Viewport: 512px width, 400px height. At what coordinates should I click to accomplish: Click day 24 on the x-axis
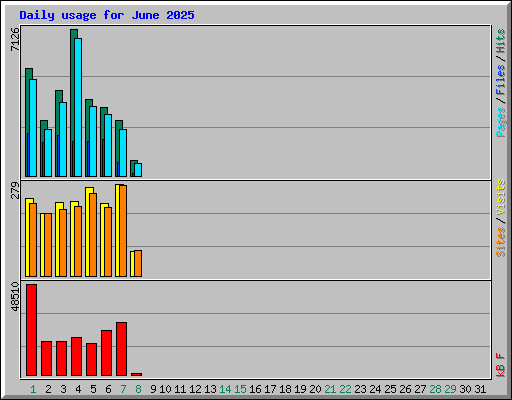(375, 389)
